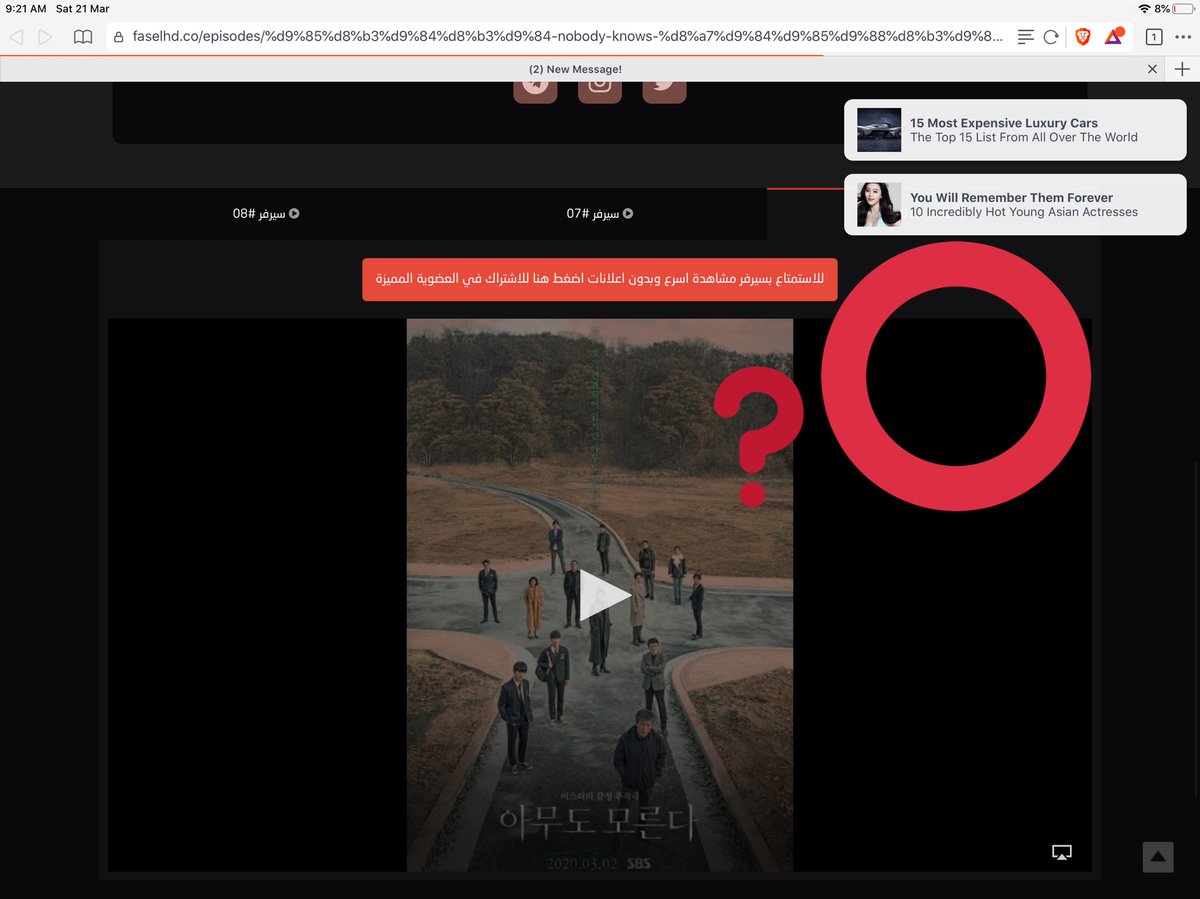Reload the current page
Image resolution: width=1200 pixels, height=899 pixels.
[1051, 37]
